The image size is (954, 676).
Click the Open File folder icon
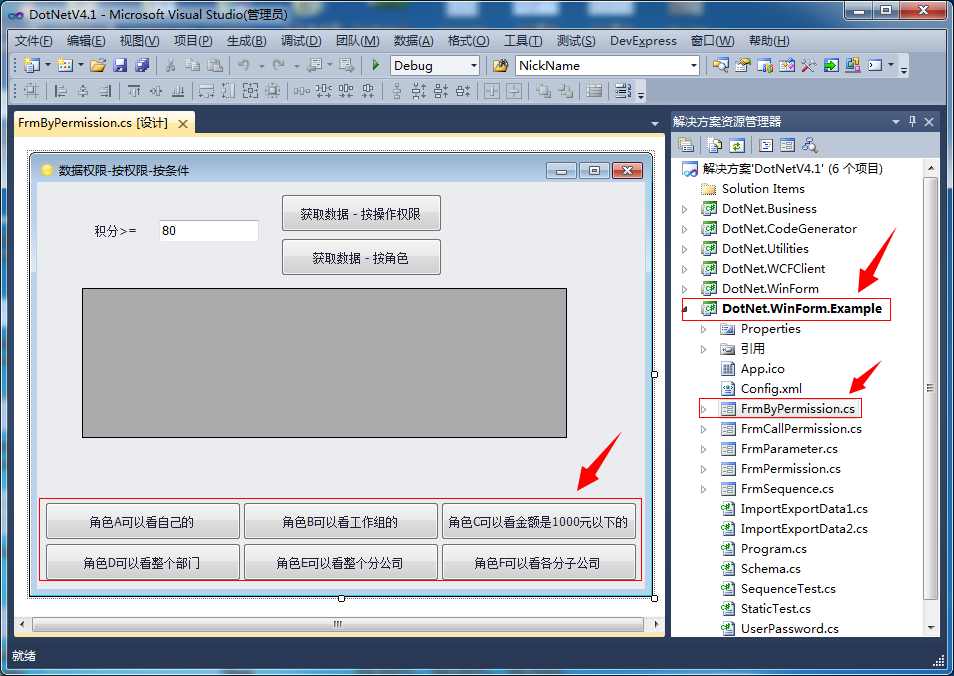(x=98, y=65)
